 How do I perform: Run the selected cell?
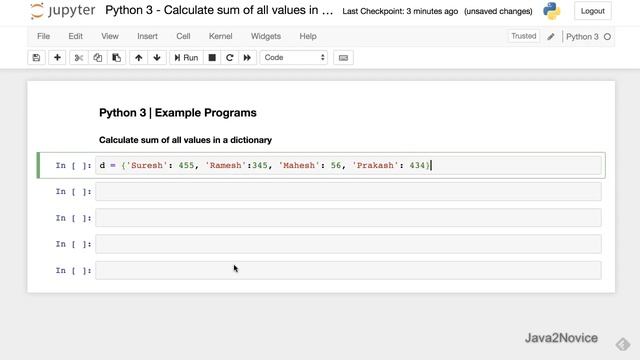pos(186,58)
